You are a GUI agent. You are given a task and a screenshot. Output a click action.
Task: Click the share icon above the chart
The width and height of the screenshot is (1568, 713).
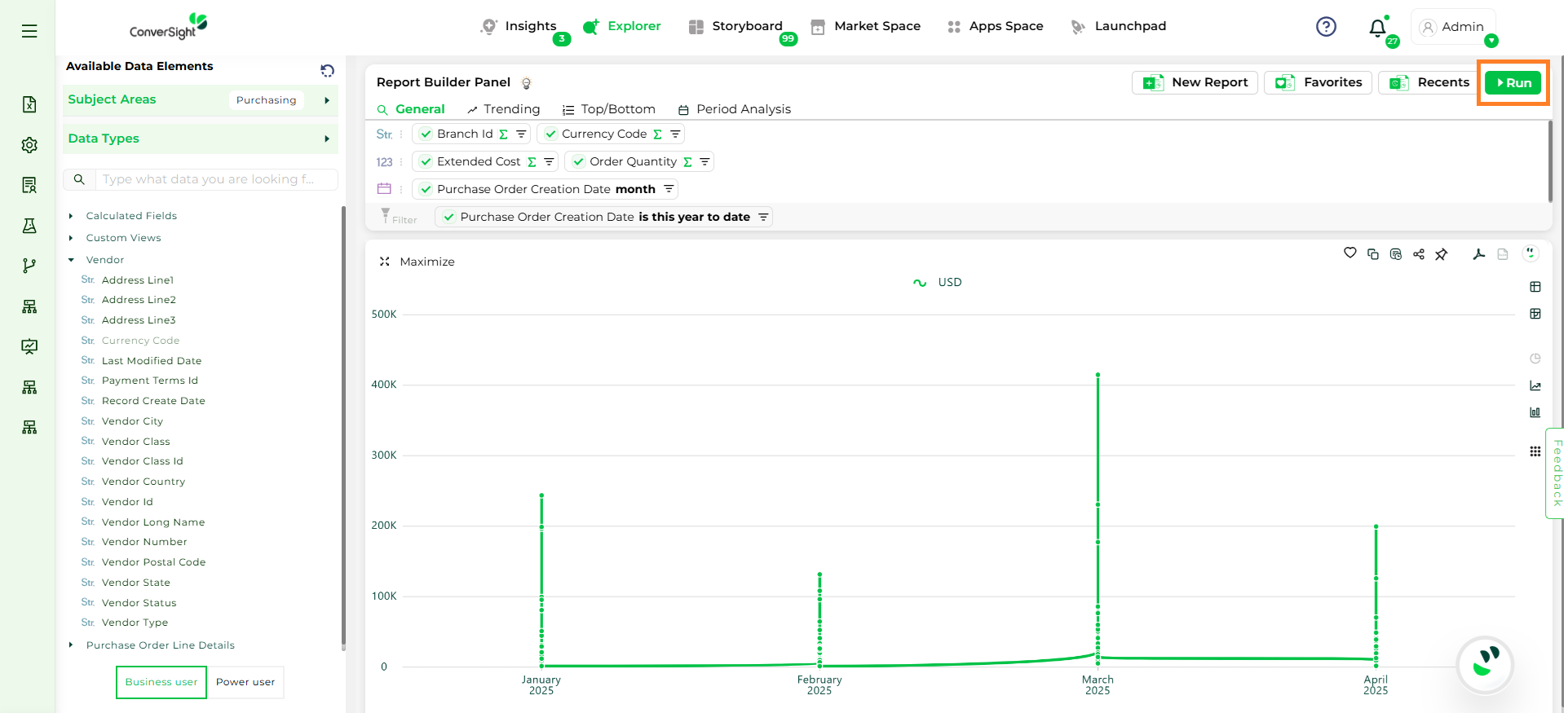point(1419,254)
